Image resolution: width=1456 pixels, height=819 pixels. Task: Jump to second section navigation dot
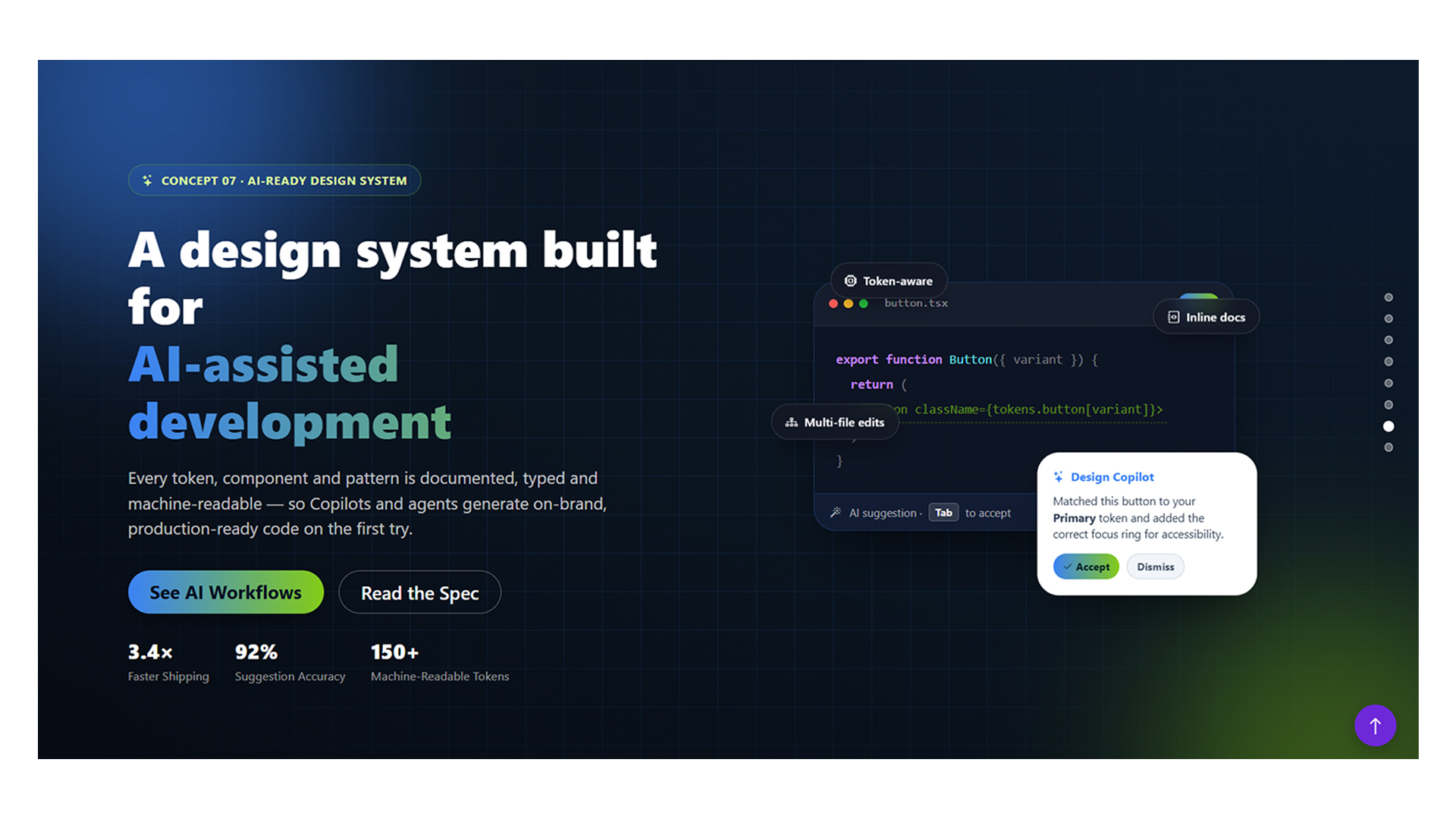click(1389, 318)
